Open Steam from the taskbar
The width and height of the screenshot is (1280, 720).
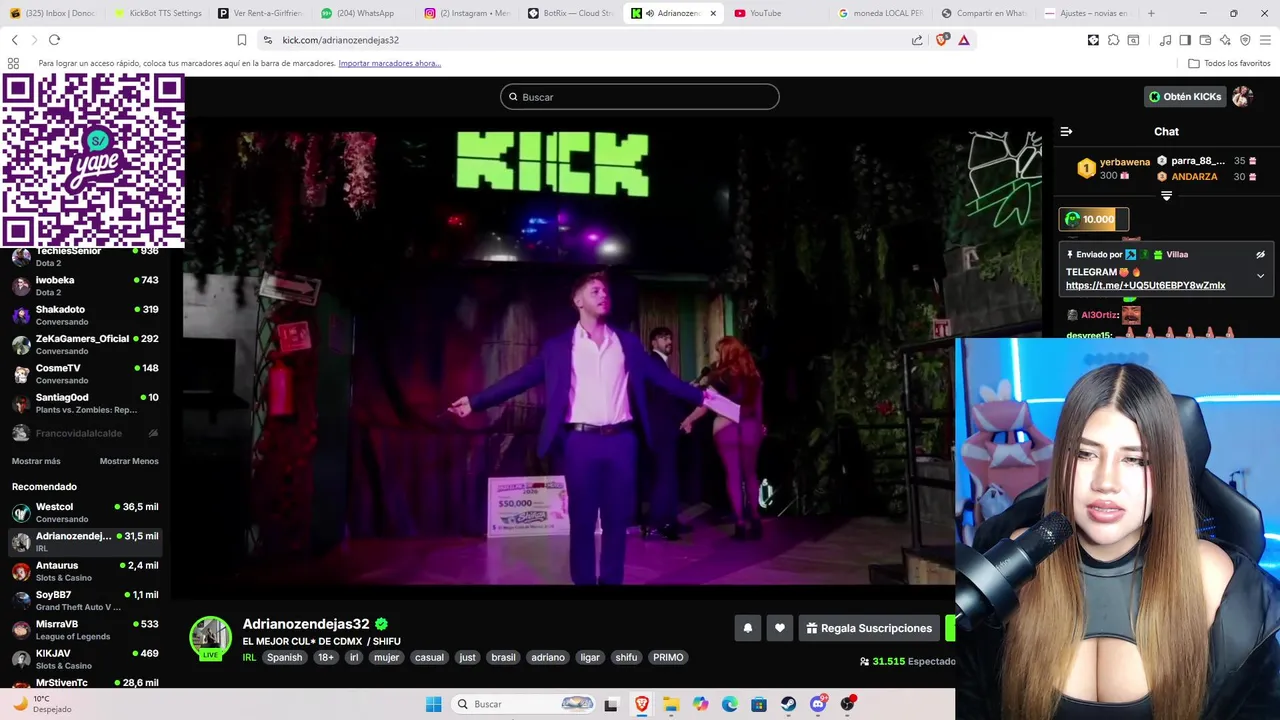coord(788,704)
